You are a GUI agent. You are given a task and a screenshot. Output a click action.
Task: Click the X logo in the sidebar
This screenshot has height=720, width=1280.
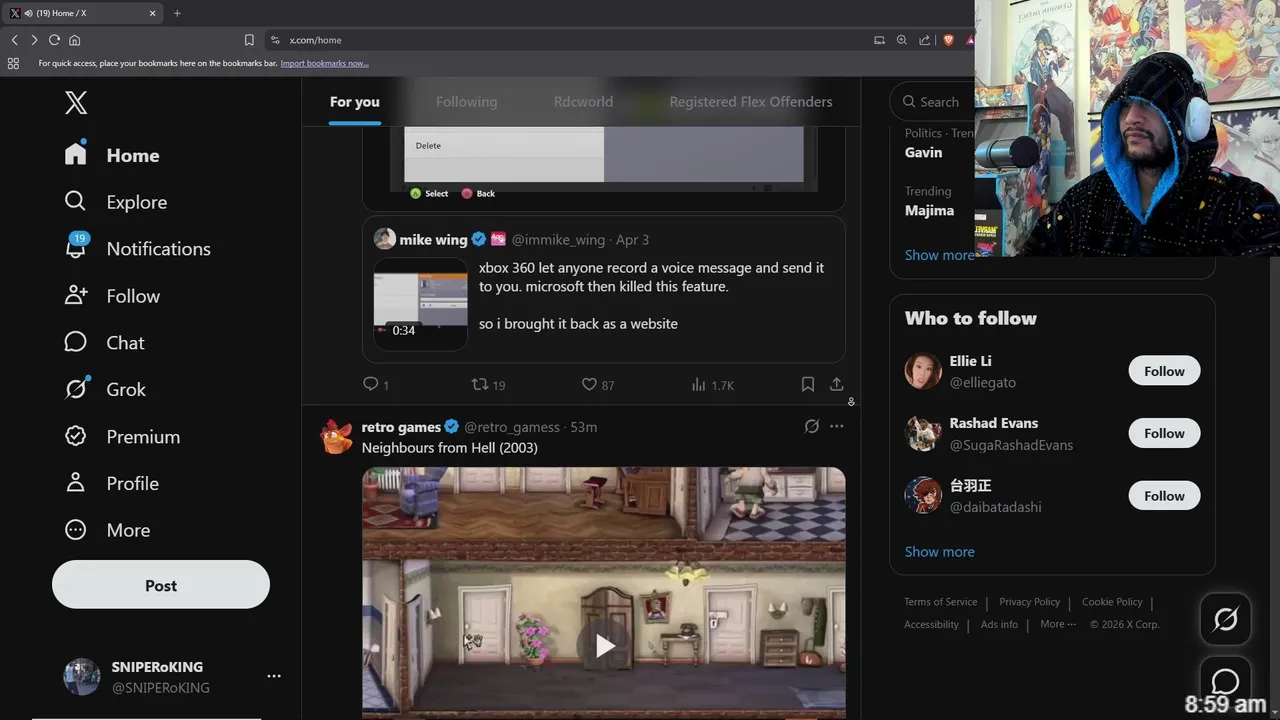click(x=76, y=102)
